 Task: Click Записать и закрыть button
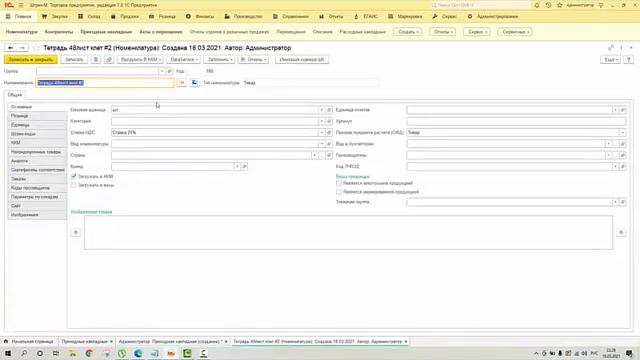(31, 60)
